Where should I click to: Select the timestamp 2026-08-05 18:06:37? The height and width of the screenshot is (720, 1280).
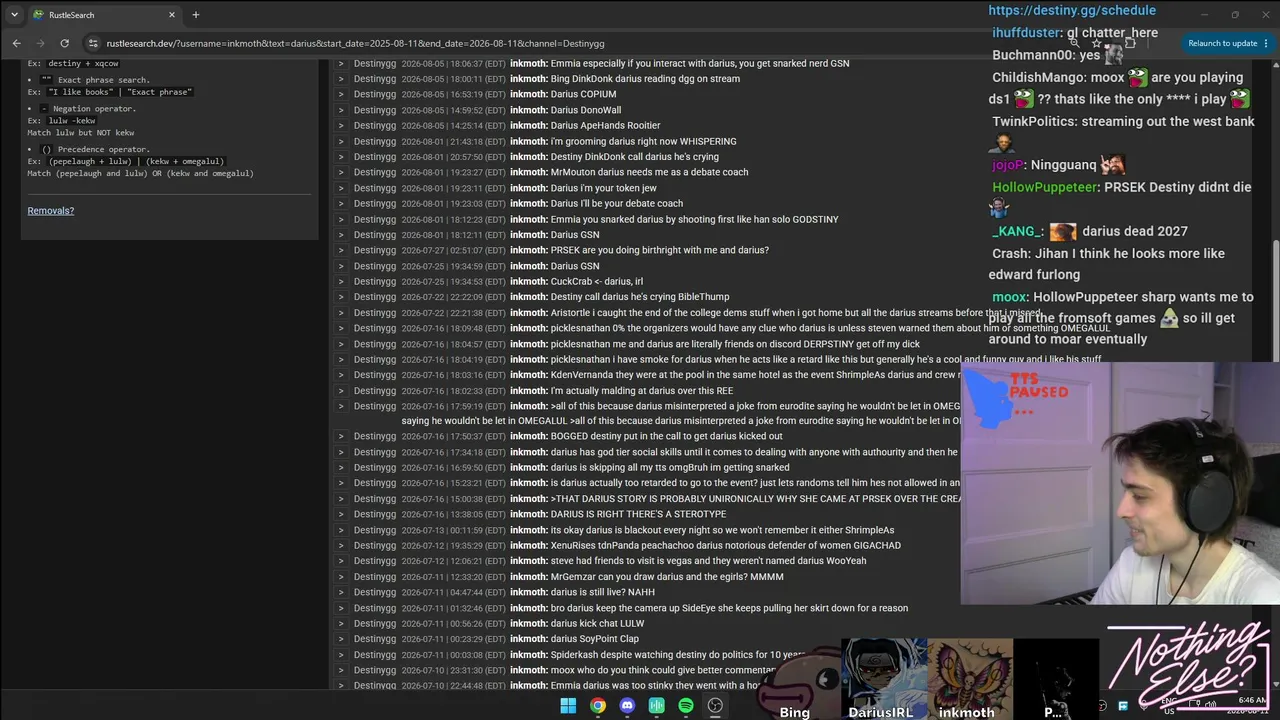(x=454, y=64)
